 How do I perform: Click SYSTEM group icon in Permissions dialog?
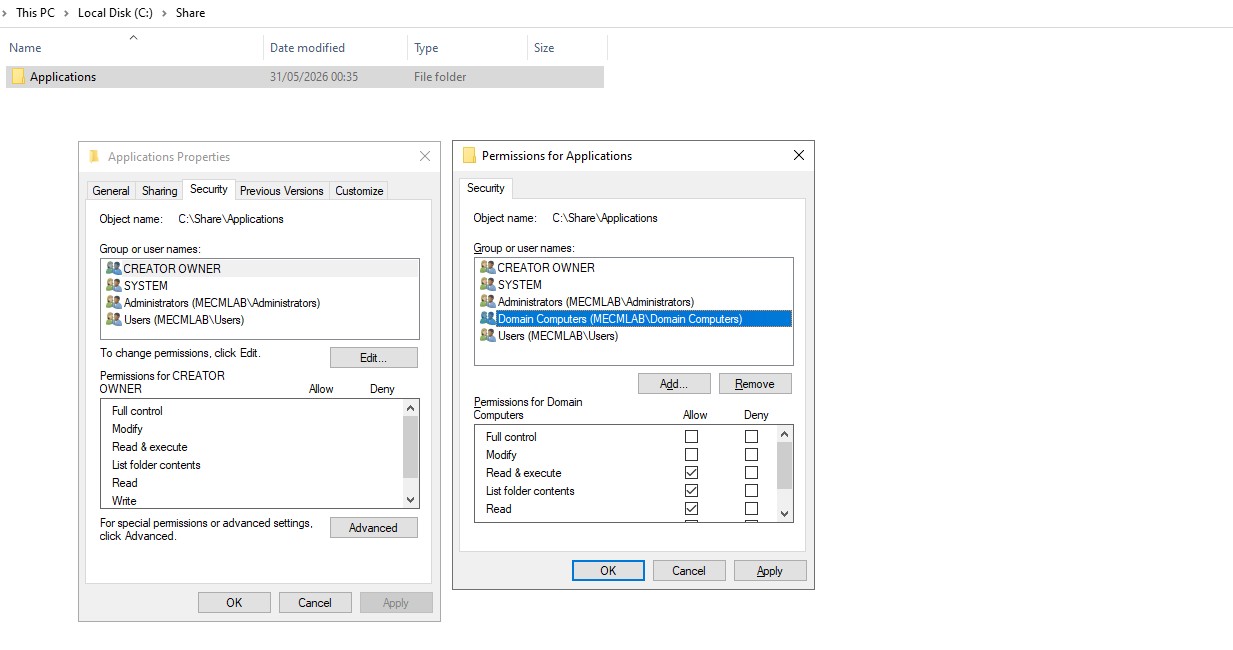click(488, 284)
